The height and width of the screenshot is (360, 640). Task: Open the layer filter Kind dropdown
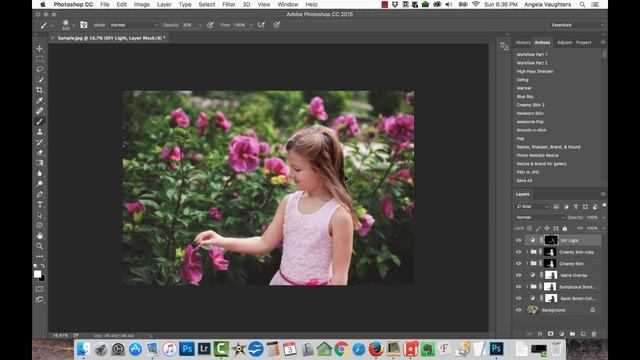click(x=532, y=207)
